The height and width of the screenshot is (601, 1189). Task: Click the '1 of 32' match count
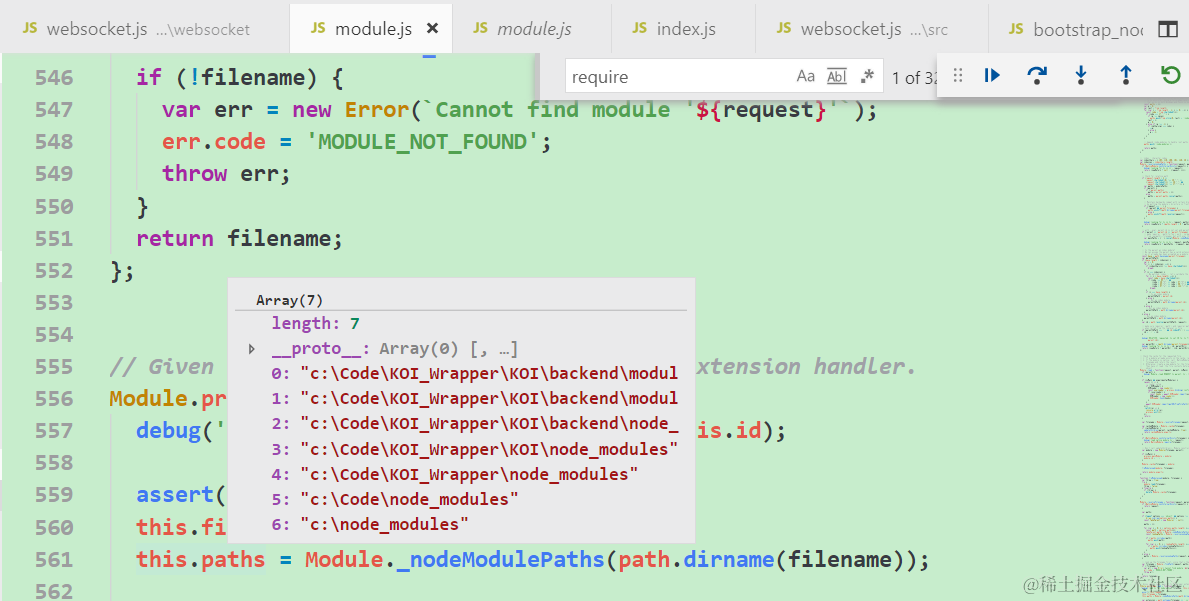point(913,77)
